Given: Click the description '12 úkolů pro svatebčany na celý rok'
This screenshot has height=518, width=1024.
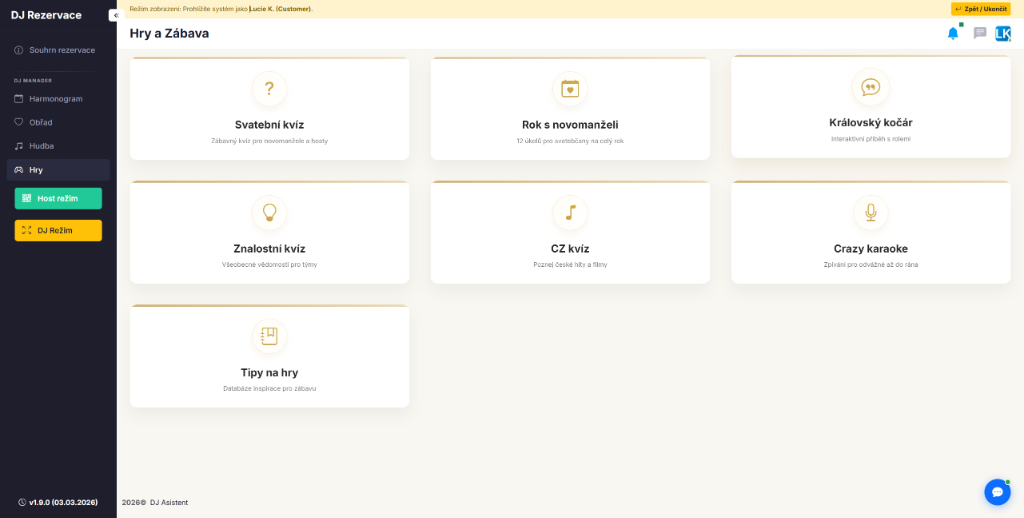Looking at the screenshot, I should (x=570, y=140).
